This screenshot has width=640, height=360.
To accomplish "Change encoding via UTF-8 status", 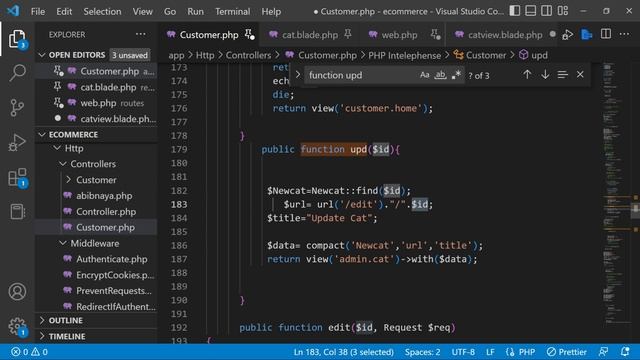I will [x=463, y=352].
